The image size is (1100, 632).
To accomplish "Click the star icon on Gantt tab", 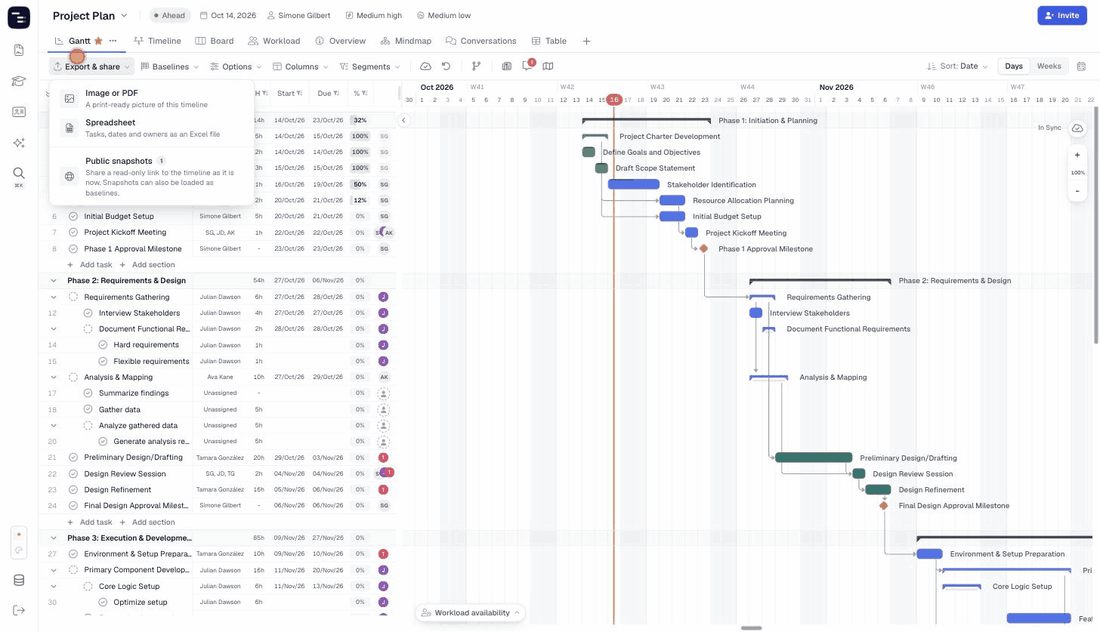I will (x=99, y=41).
